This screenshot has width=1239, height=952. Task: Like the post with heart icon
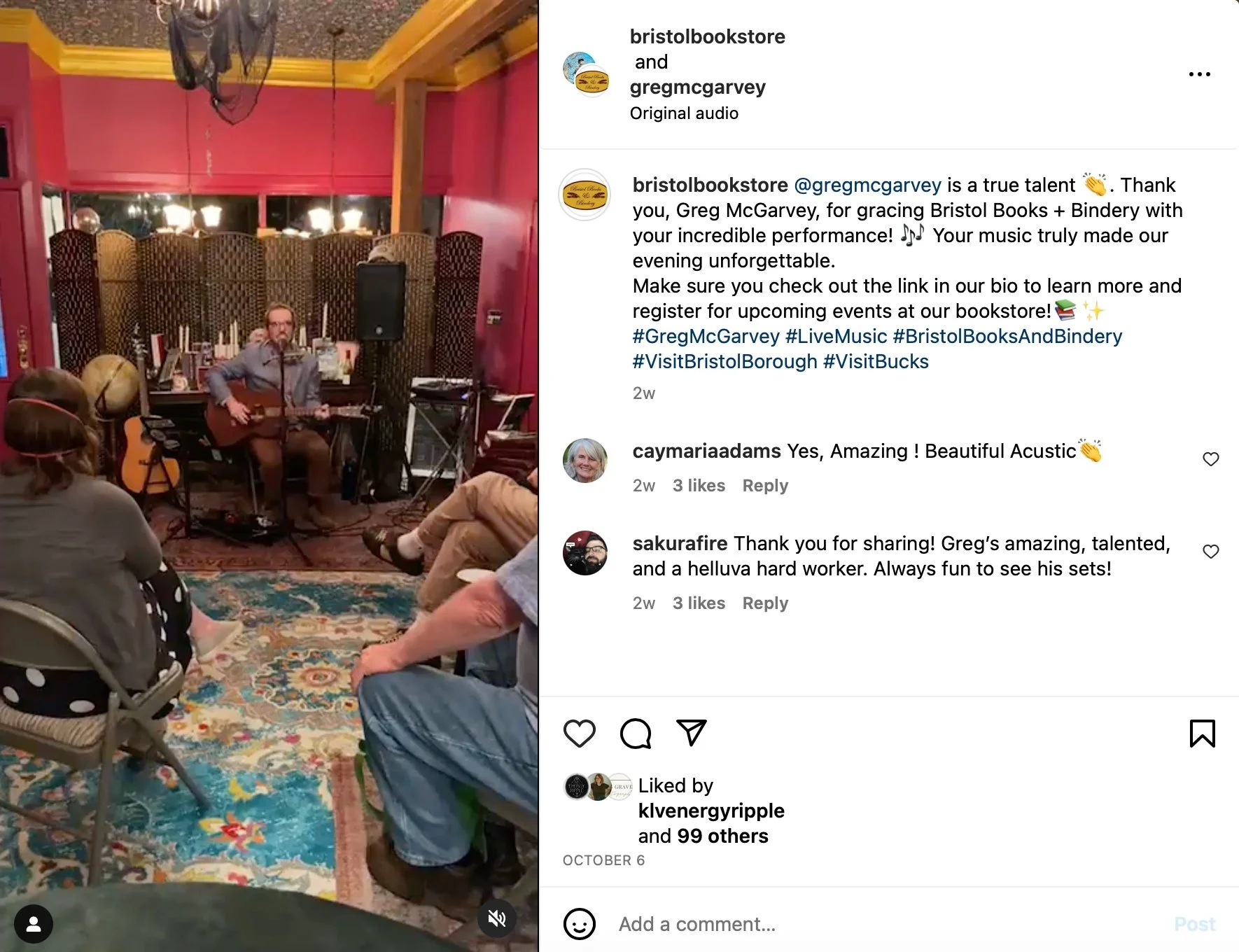[x=580, y=734]
